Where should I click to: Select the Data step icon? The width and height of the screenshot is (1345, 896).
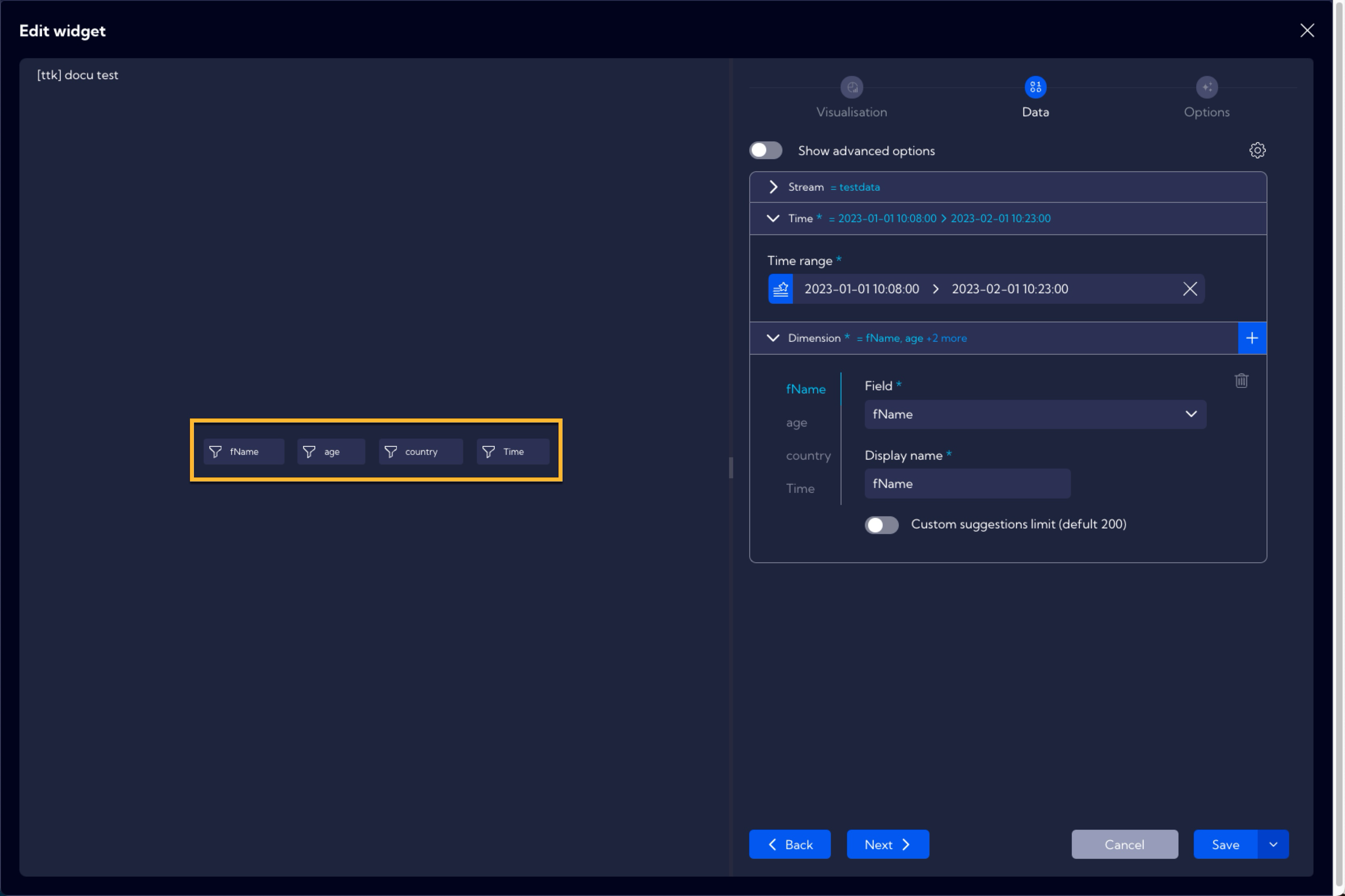(x=1035, y=87)
